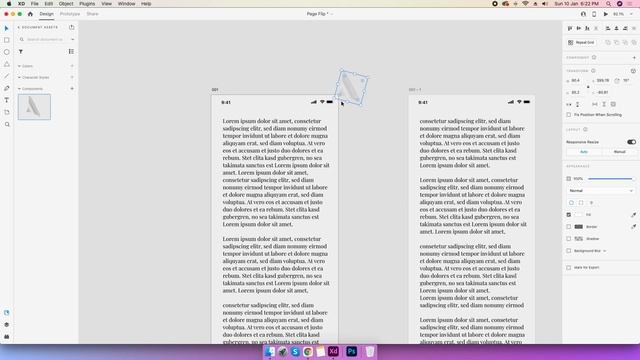
Task: Add a component in the Component section
Action: point(634,58)
